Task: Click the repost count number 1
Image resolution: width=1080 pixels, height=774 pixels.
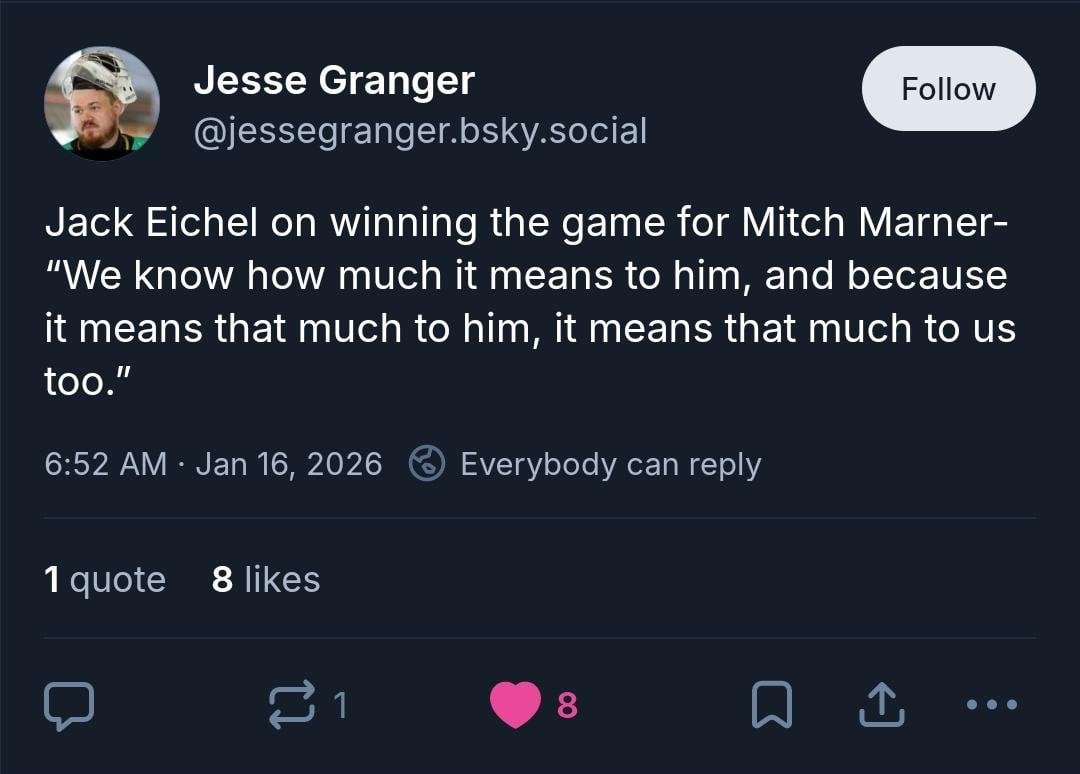Action: pyautogui.click(x=340, y=706)
